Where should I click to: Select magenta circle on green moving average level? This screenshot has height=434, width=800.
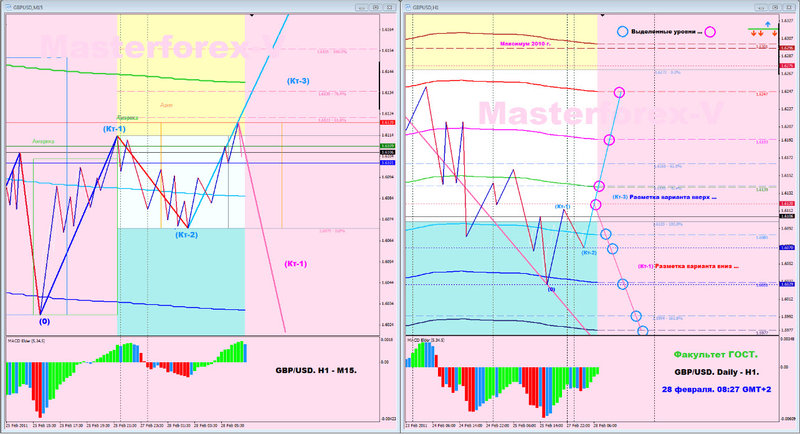pos(599,186)
